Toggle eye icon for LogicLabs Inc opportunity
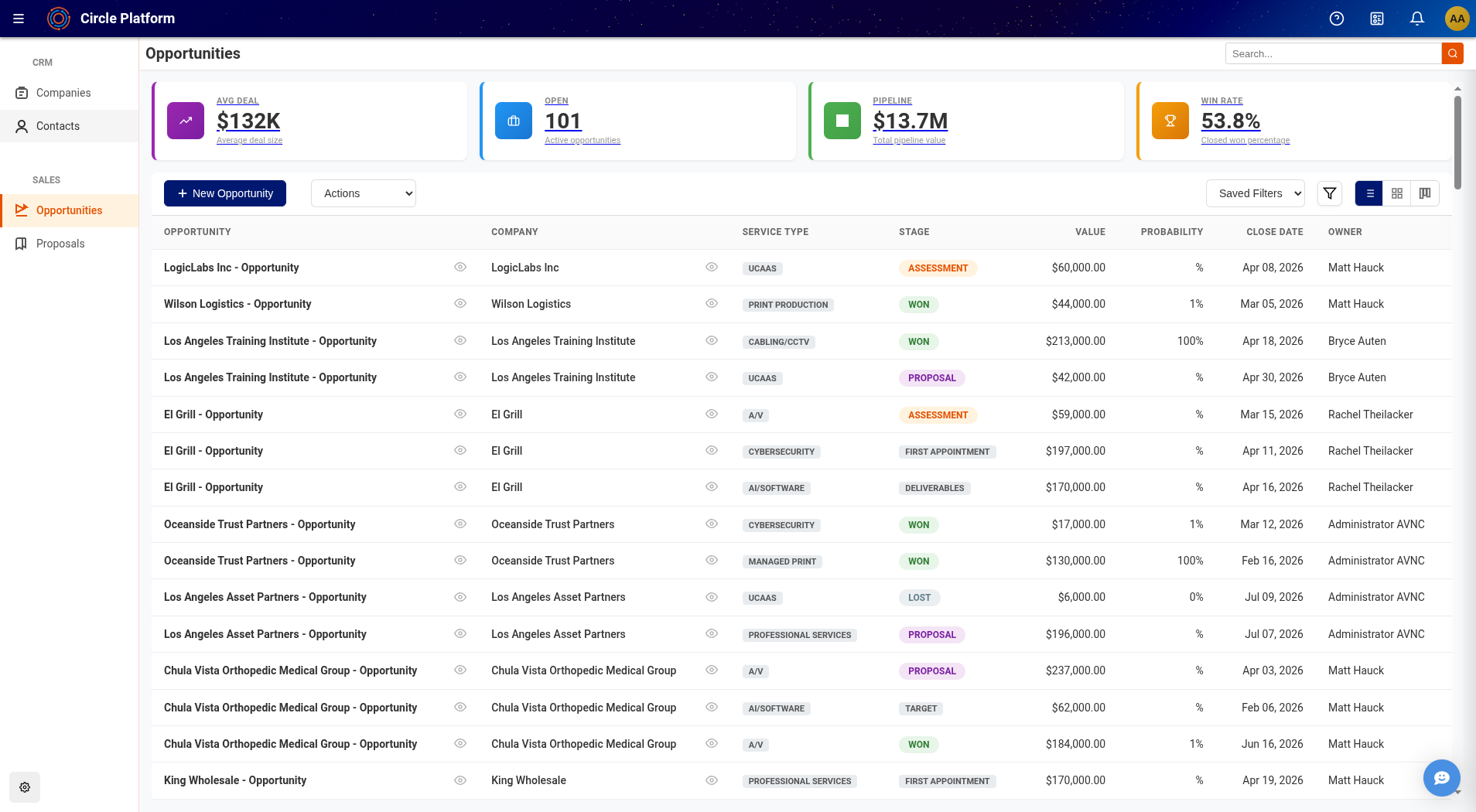This screenshot has width=1476, height=812. [460, 267]
